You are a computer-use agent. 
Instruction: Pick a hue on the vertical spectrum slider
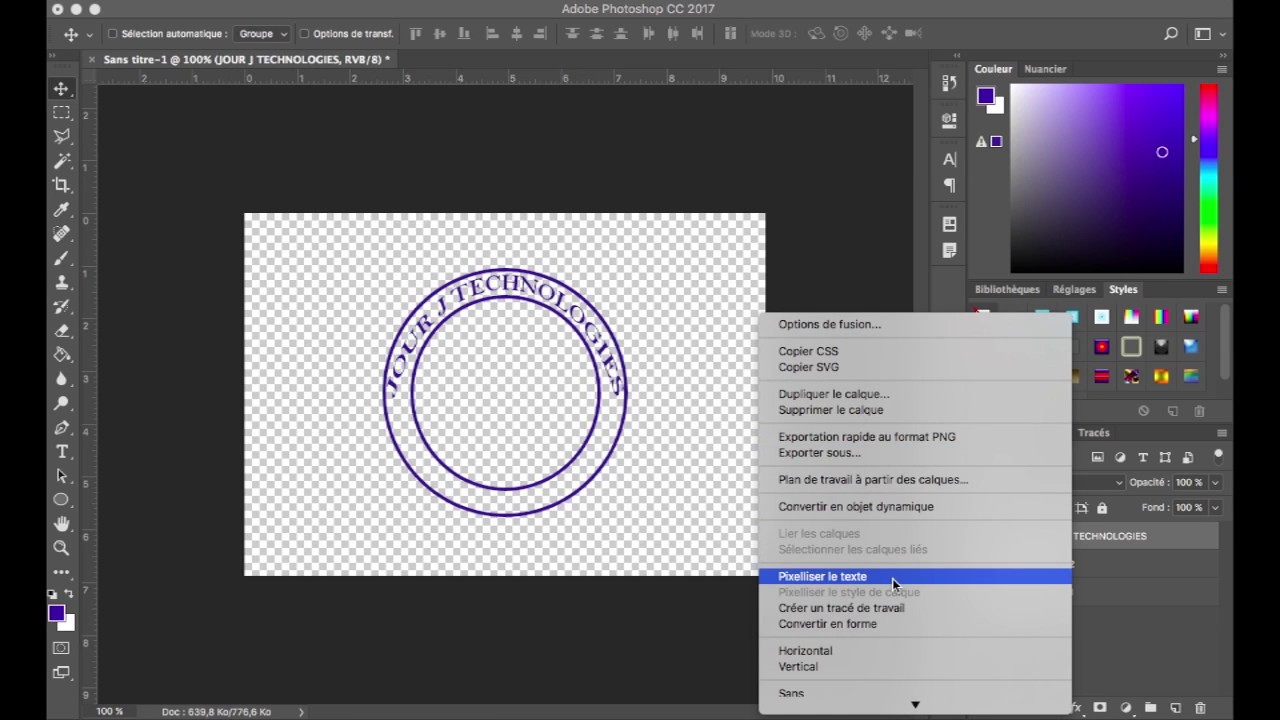click(1209, 178)
